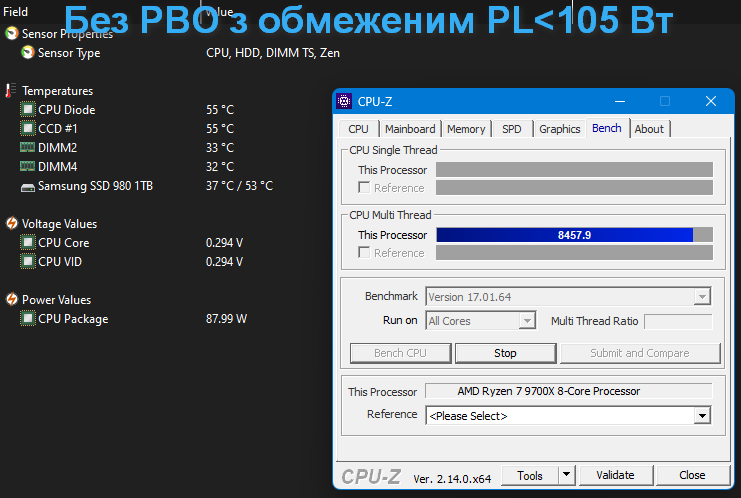Click the Bench CPU button
This screenshot has width=741, height=498.
pyautogui.click(x=400, y=353)
